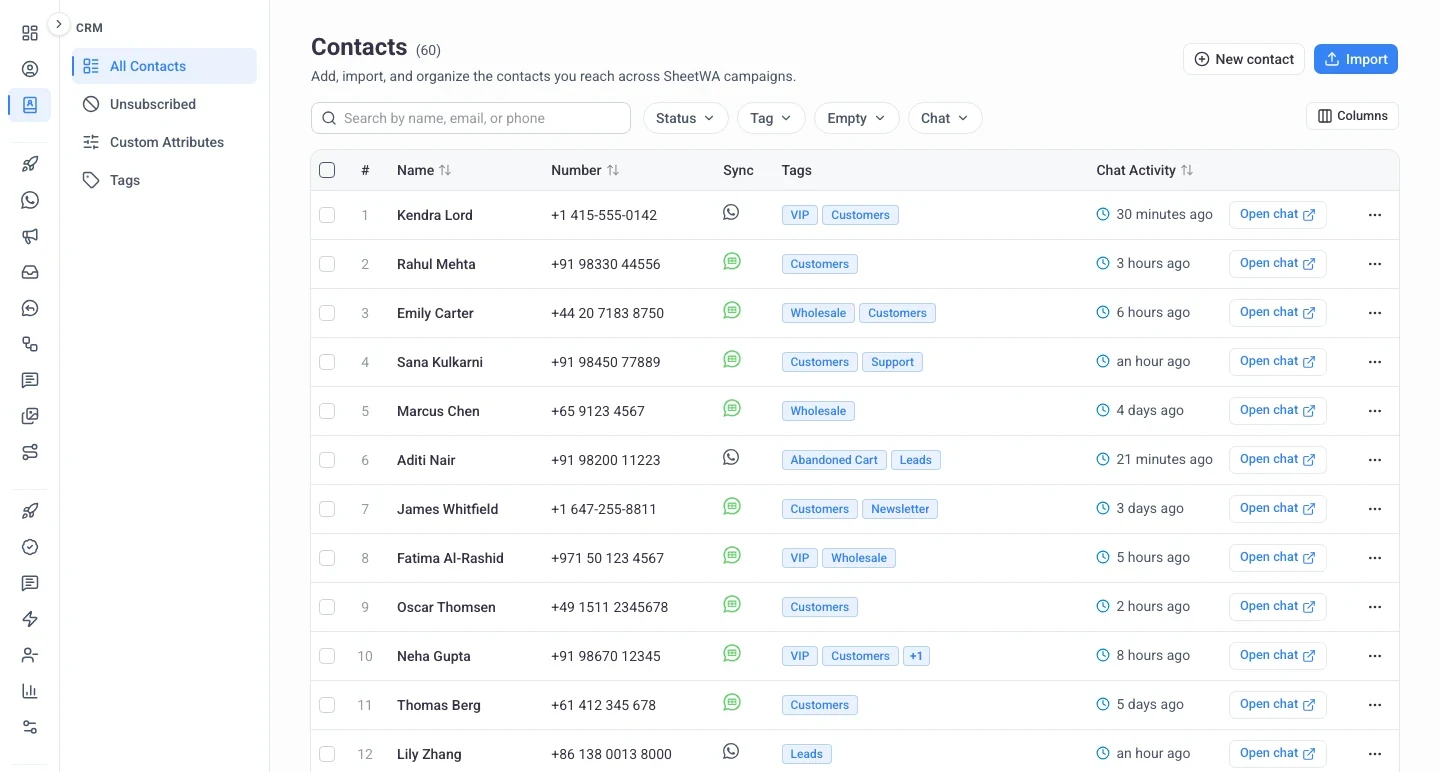The image size is (1440, 772).
Task: Open the three-dot menu for Aditi Nair
Action: point(1375,460)
